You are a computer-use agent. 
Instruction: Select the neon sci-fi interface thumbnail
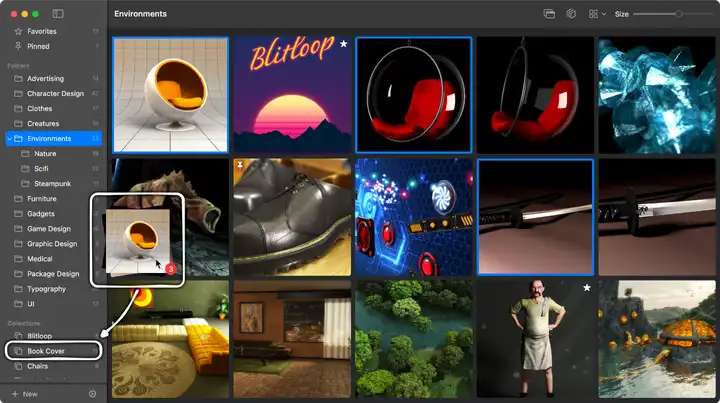(x=414, y=217)
